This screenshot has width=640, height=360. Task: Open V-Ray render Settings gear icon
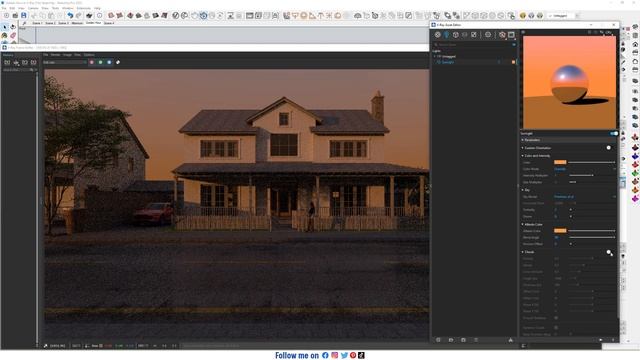click(488, 35)
